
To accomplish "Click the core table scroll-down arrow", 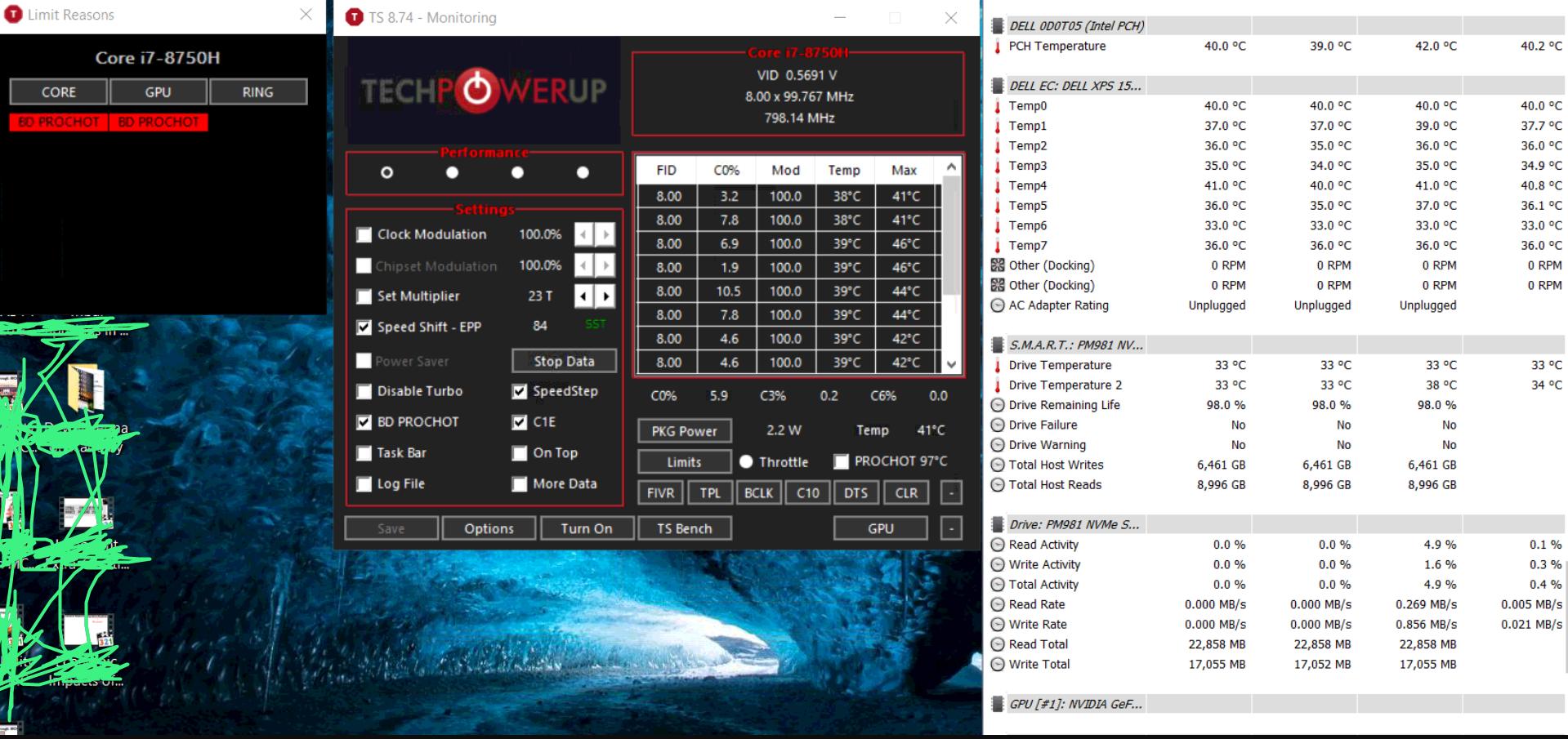I will (x=951, y=364).
